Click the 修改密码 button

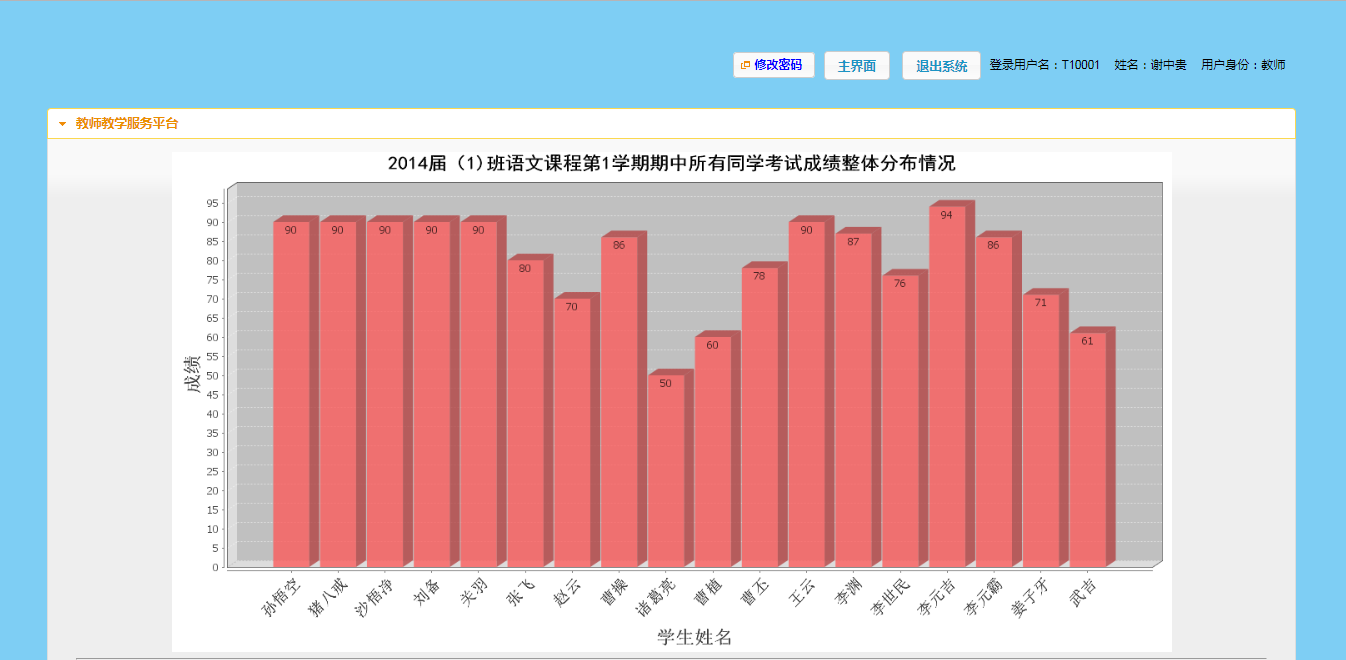pos(773,65)
